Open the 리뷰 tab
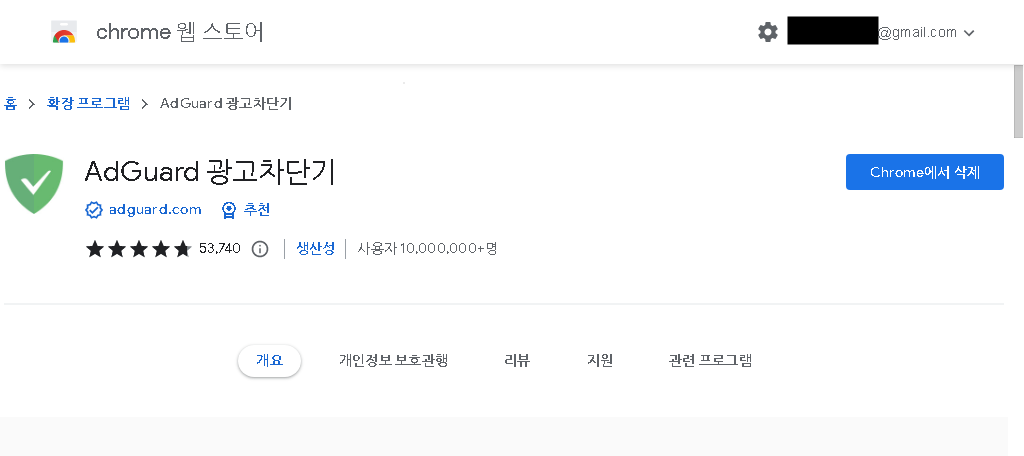 [517, 361]
